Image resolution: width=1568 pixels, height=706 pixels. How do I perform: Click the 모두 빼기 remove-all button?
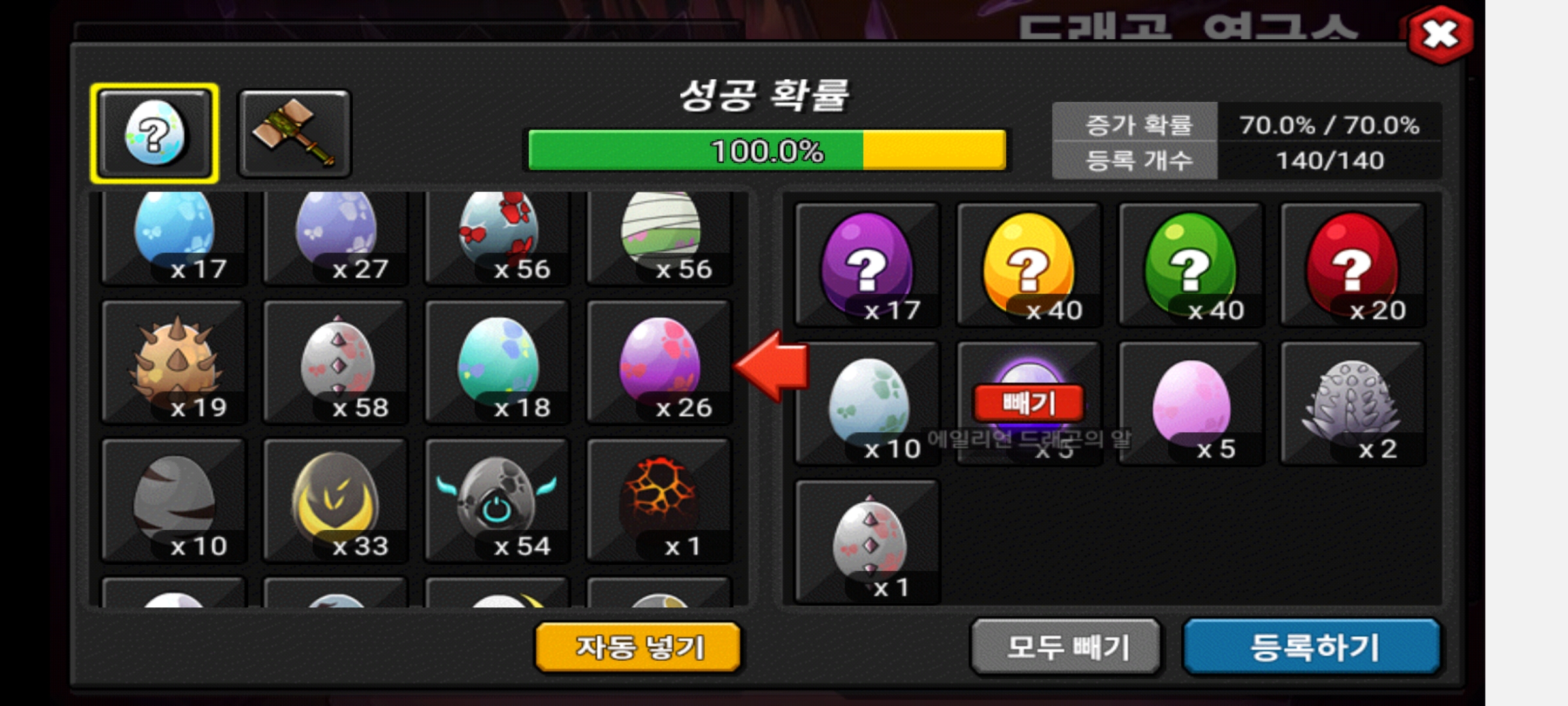coord(1066,647)
